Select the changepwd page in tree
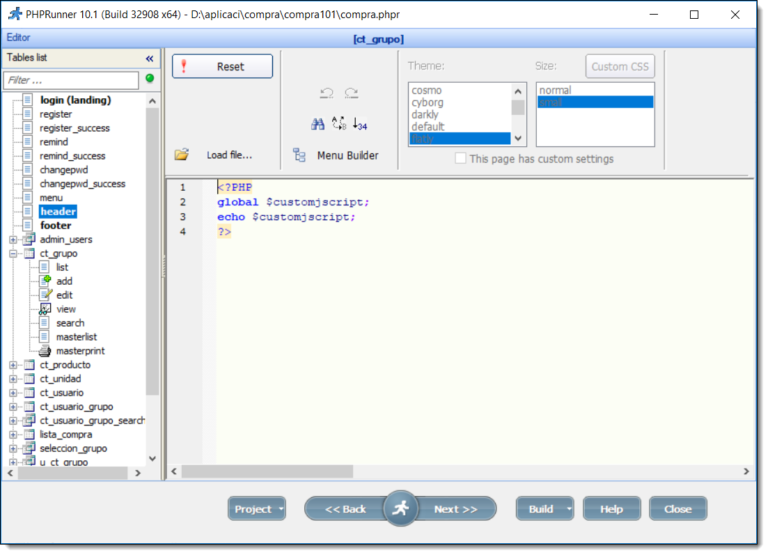The image size is (768, 555). [64, 169]
